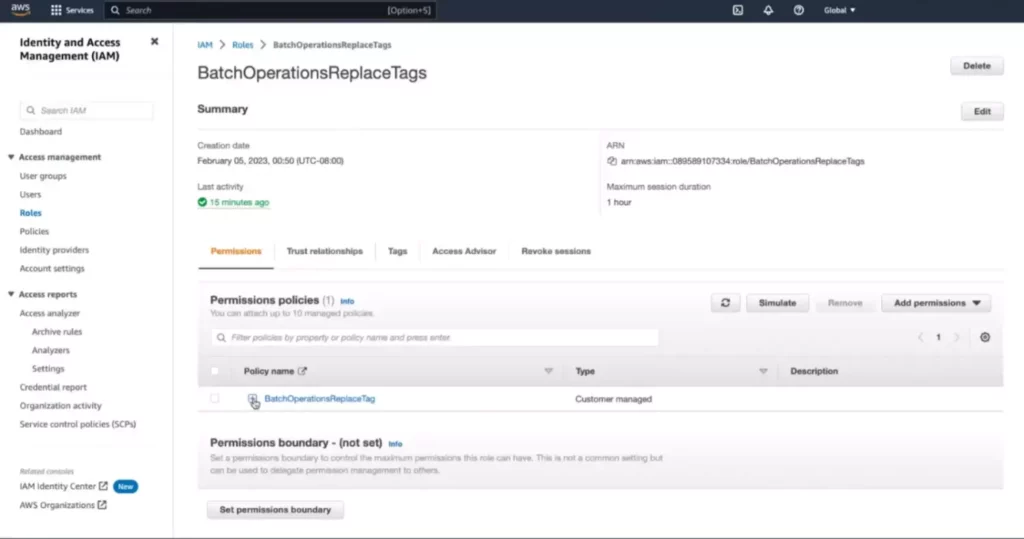This screenshot has height=539, width=1024.
Task: Click the green last-activity check icon
Action: (x=202, y=203)
